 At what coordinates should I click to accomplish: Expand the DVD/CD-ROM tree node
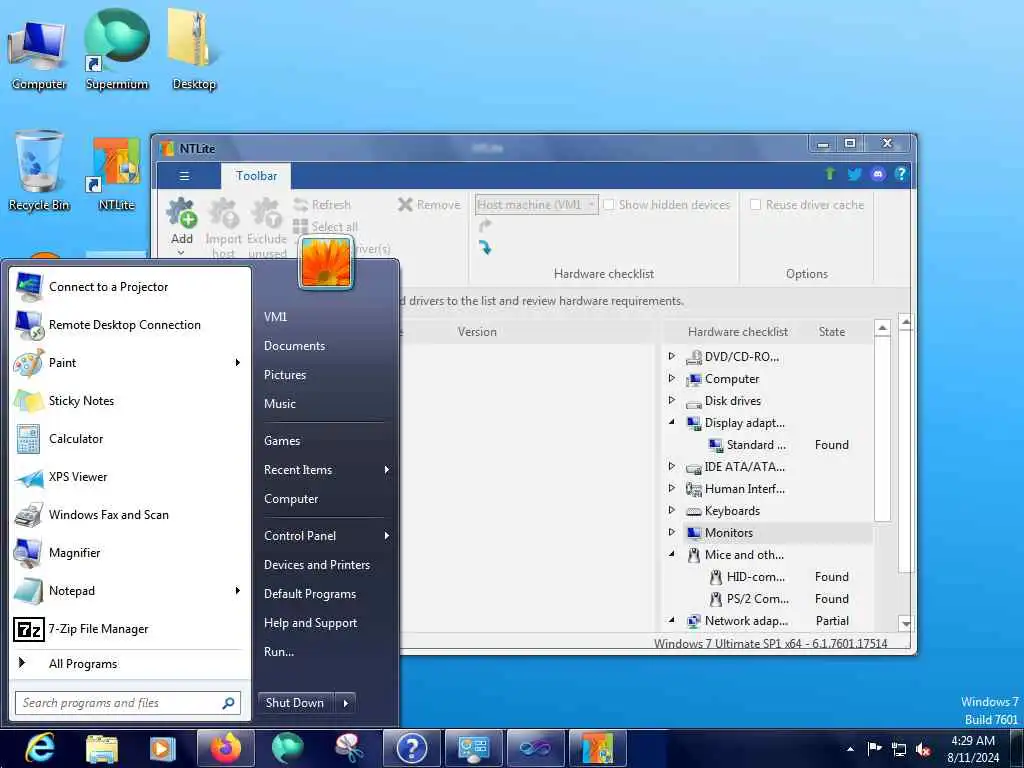671,357
